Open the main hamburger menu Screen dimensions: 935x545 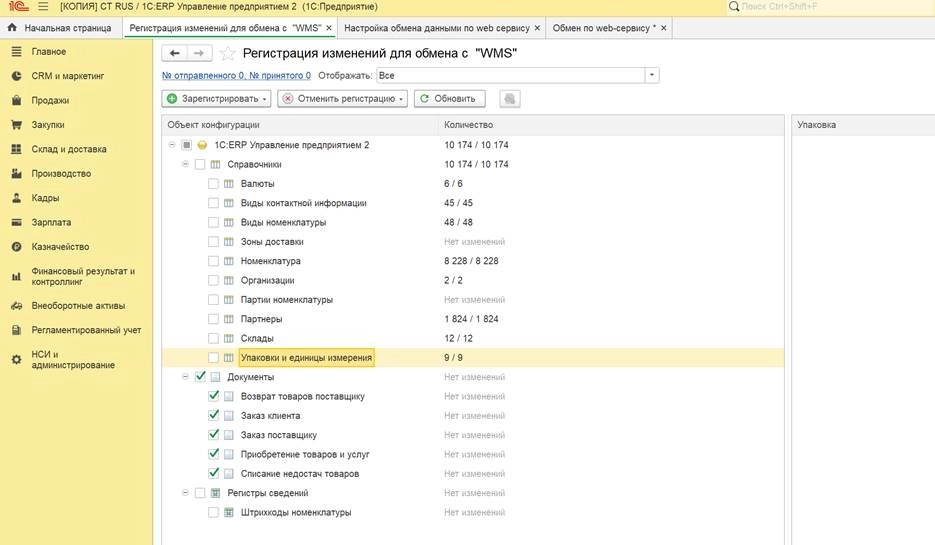coord(42,7)
